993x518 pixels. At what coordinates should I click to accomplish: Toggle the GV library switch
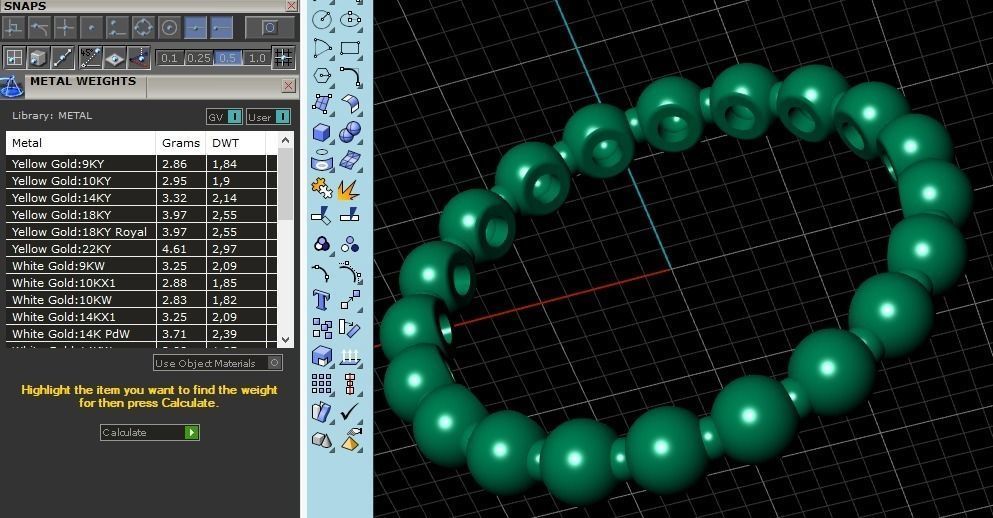click(225, 117)
